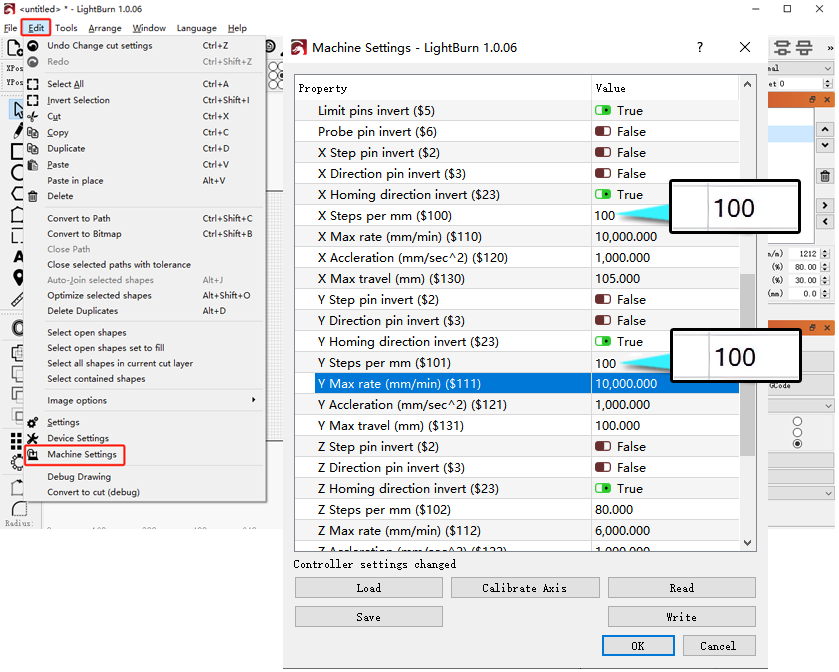Increment the 80.00 percent value stepper

tap(825, 264)
